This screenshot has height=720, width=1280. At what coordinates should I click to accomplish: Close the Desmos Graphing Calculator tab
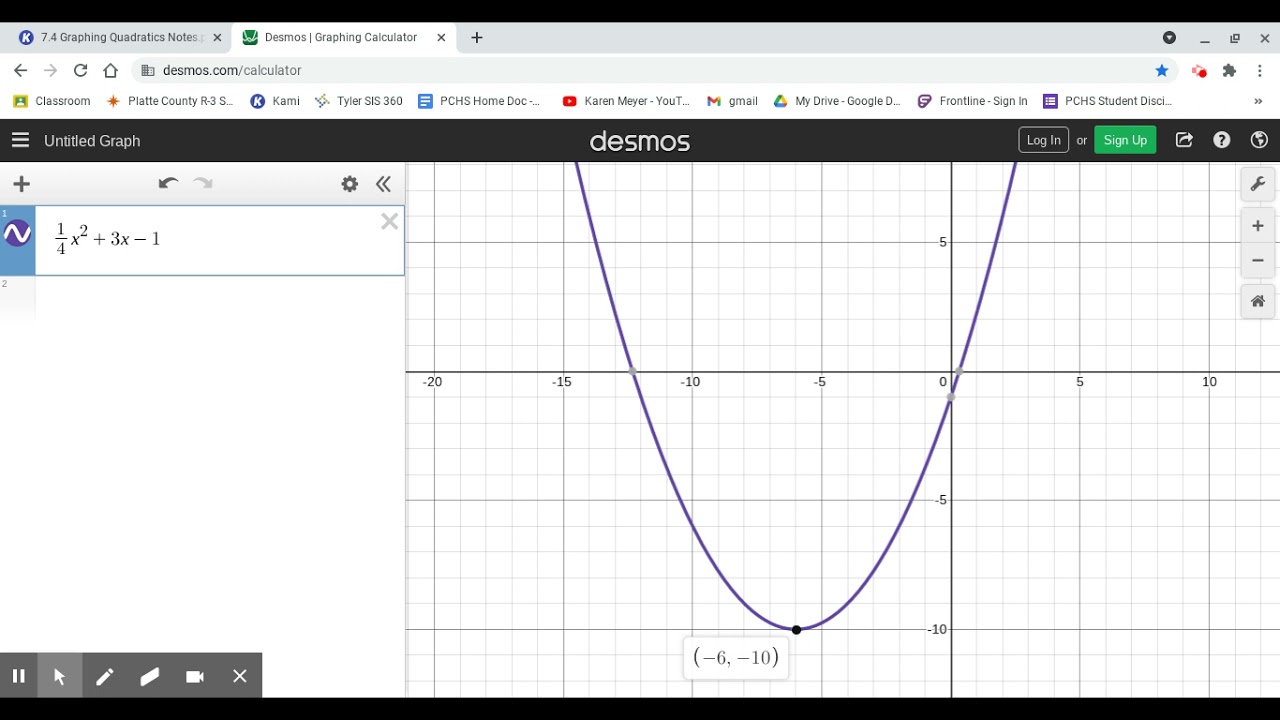[441, 37]
